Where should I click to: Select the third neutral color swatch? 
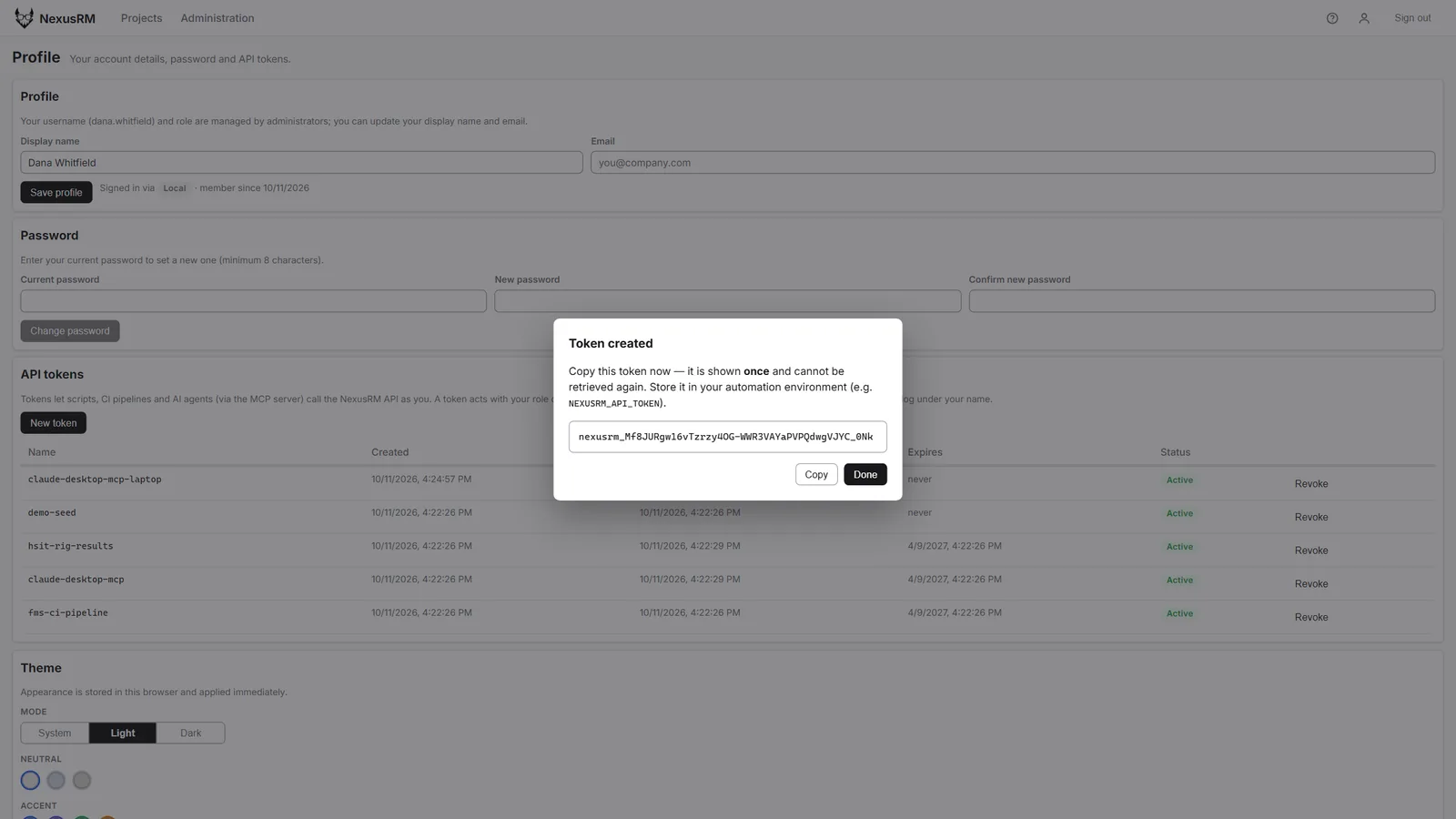[82, 781]
